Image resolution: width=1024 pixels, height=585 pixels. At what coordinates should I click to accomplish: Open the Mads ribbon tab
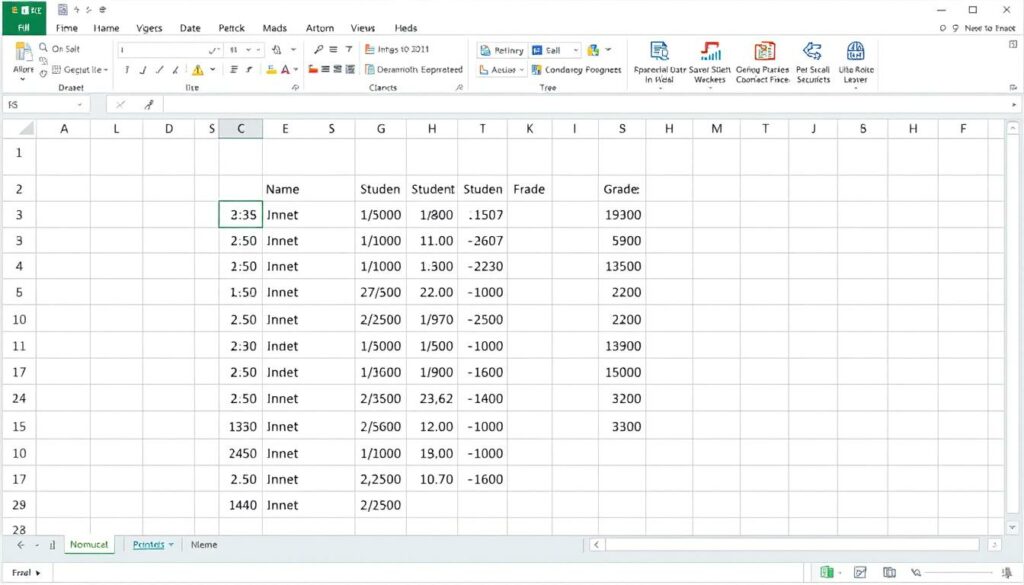(274, 28)
